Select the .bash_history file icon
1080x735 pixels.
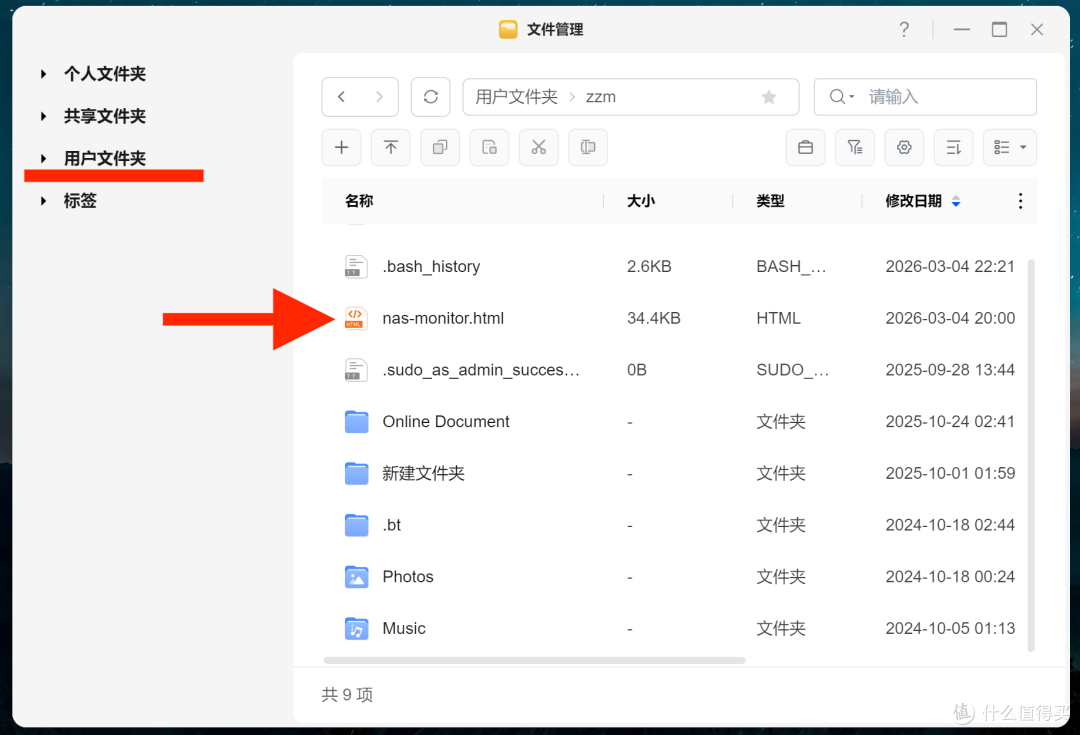click(x=356, y=267)
